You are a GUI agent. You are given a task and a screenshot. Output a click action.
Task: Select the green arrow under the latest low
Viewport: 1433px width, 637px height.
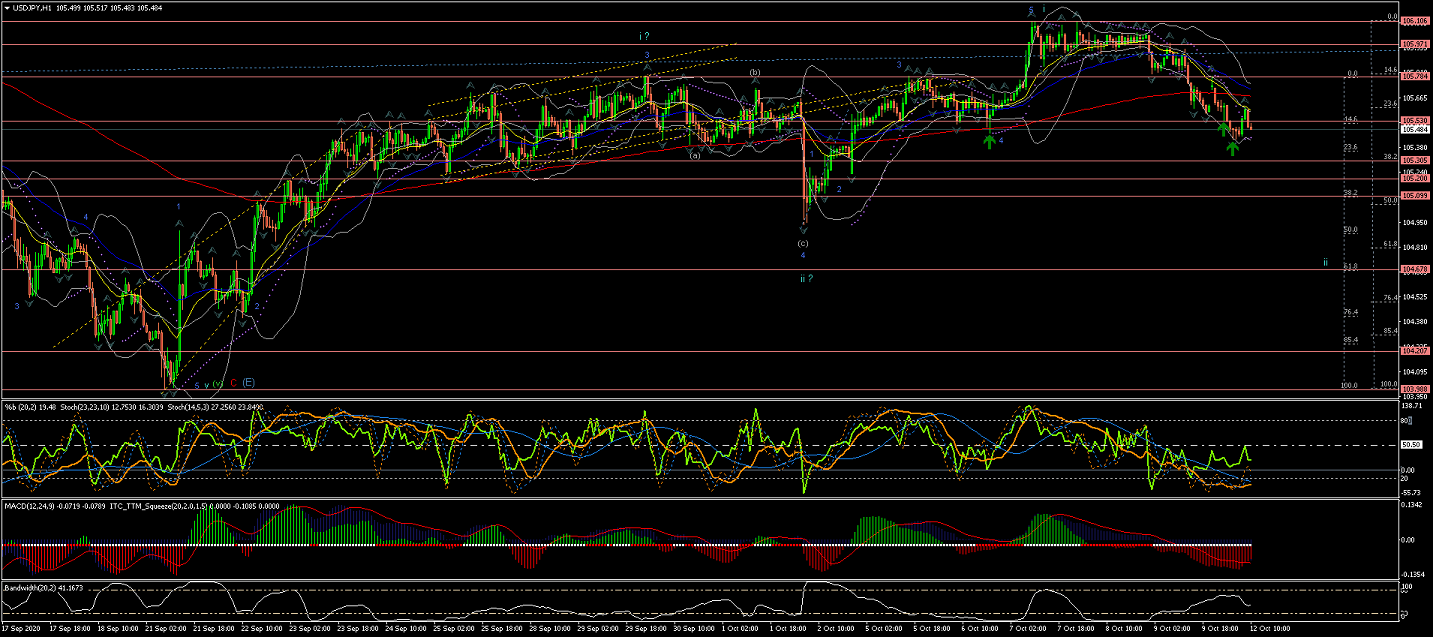[x=1233, y=148]
